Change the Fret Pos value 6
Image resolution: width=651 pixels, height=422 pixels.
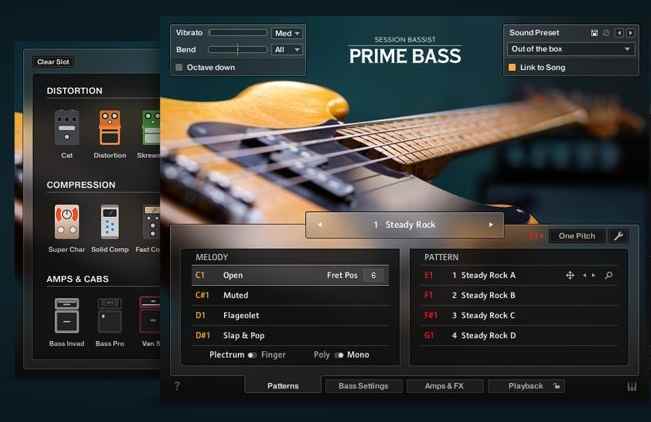pos(373,275)
